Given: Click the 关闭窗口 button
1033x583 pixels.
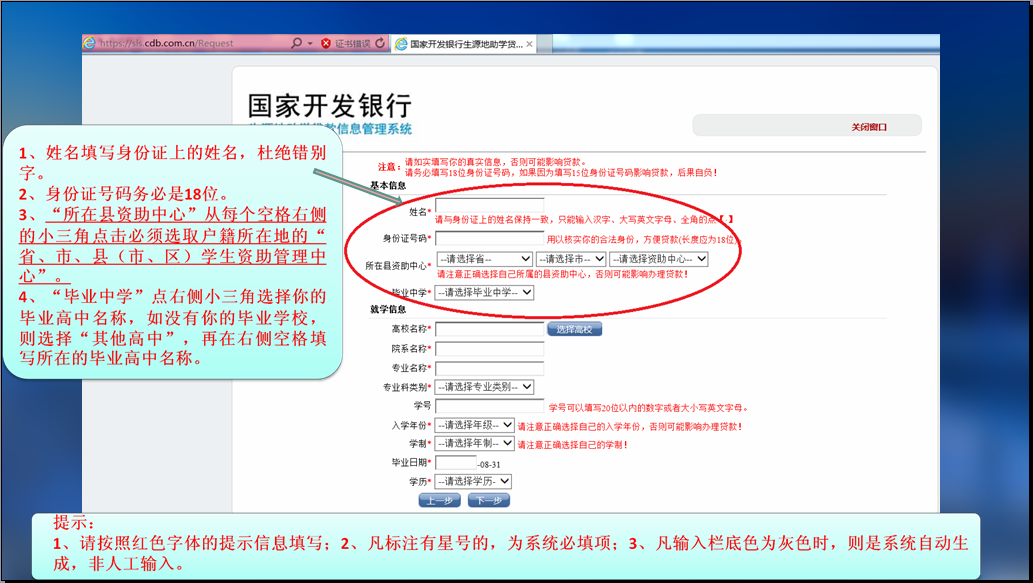Looking at the screenshot, I should click(x=868, y=127).
